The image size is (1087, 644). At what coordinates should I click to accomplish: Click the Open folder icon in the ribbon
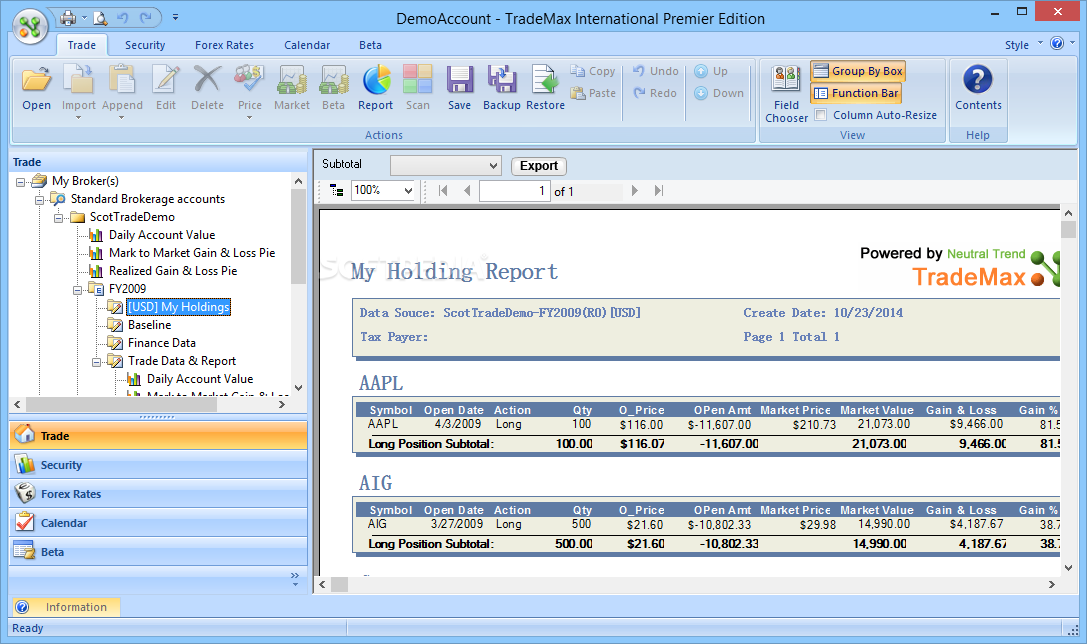(36, 80)
